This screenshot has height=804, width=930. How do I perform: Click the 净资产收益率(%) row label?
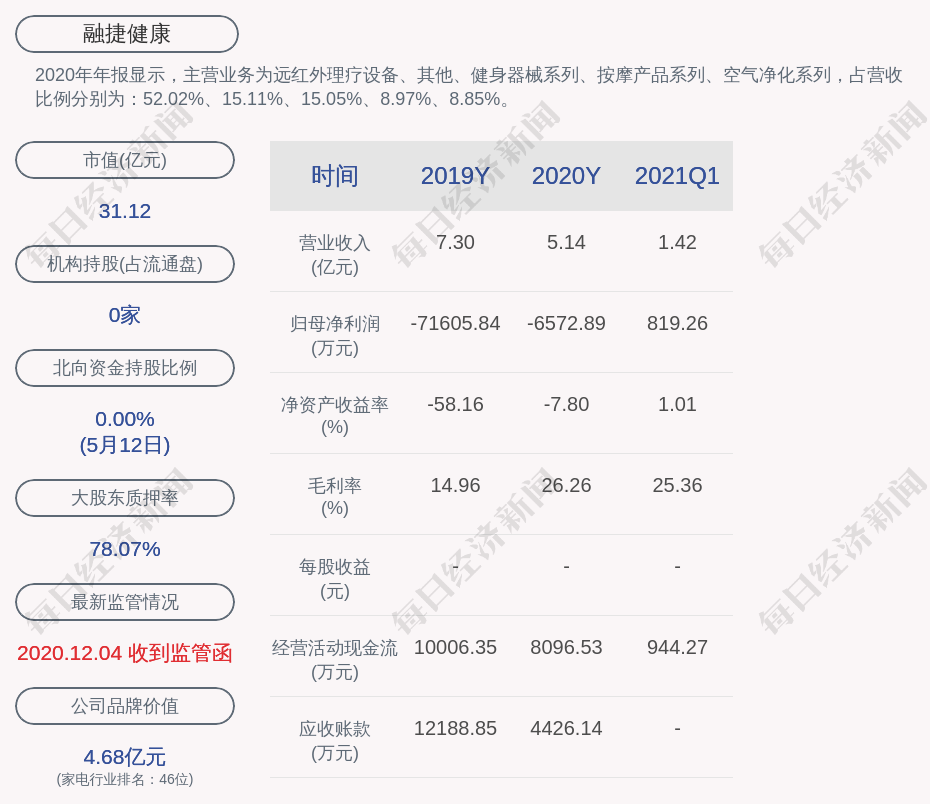tap(335, 416)
